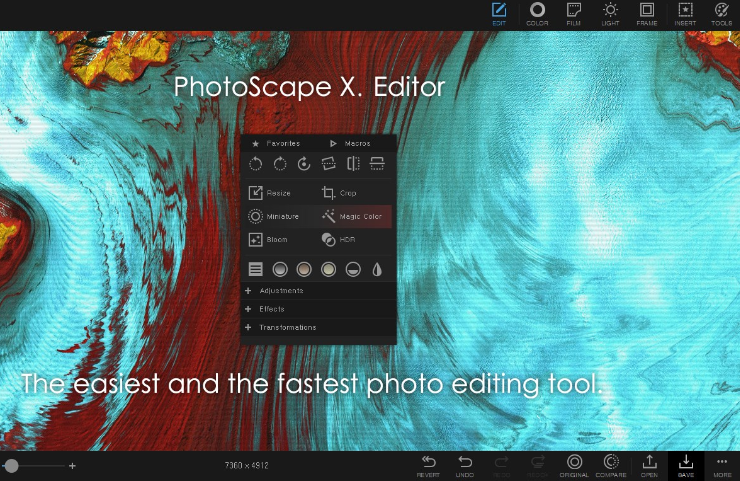
Task: Select the Crop tool
Action: coord(339,193)
